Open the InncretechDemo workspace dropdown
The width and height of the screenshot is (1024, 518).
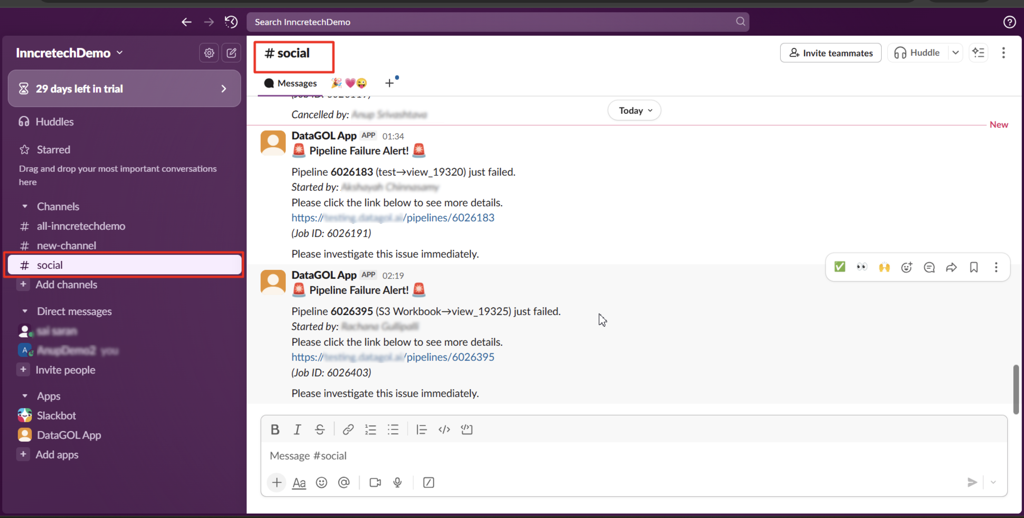pos(70,53)
